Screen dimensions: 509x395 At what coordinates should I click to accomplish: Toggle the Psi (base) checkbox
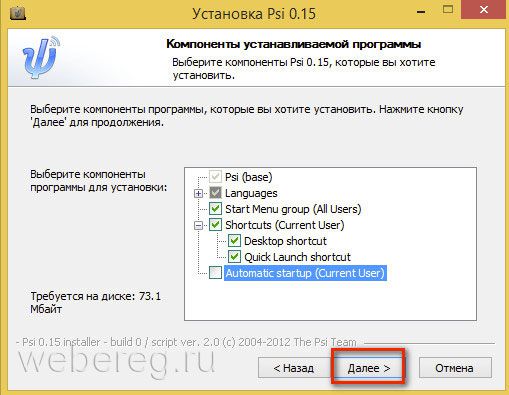[215, 177]
